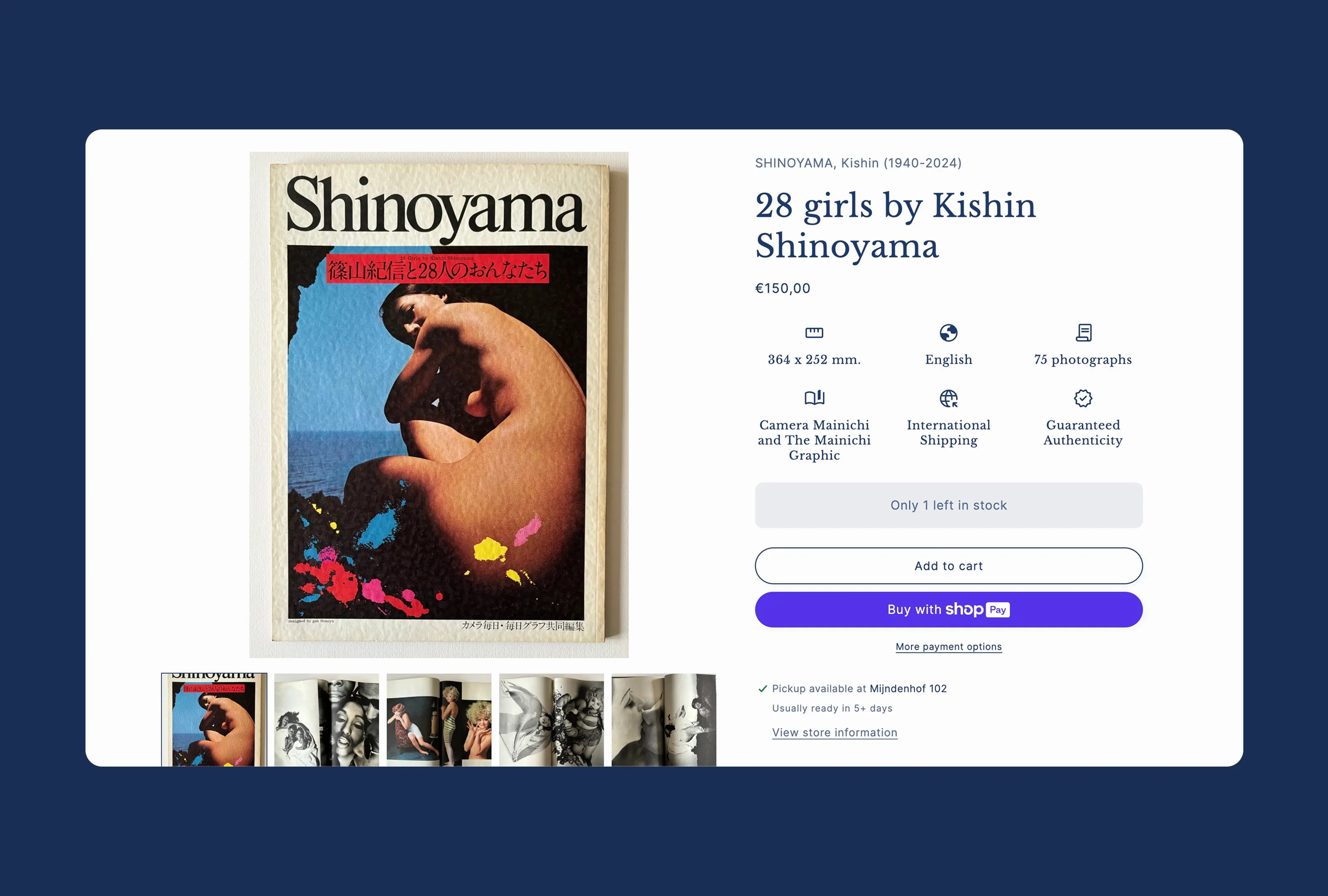Click the green pickup checkmark icon
The height and width of the screenshot is (896, 1328).
pos(762,689)
